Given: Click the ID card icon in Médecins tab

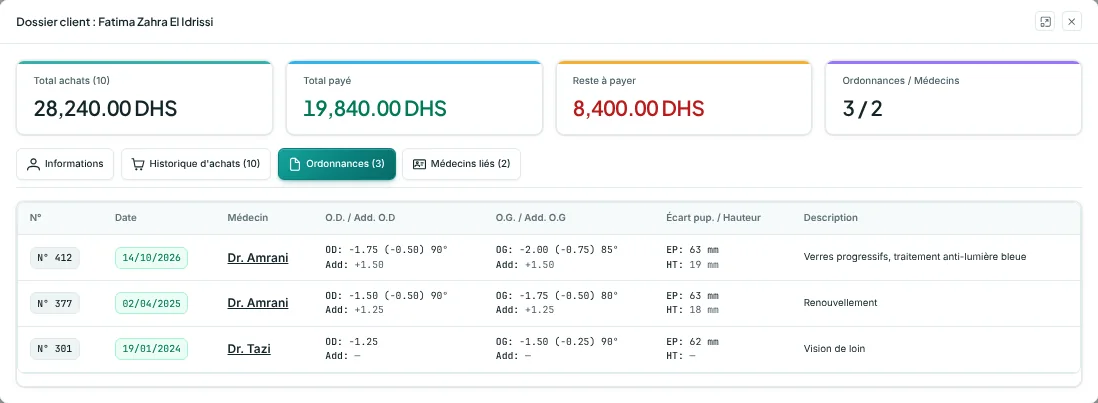Looking at the screenshot, I should [419, 164].
